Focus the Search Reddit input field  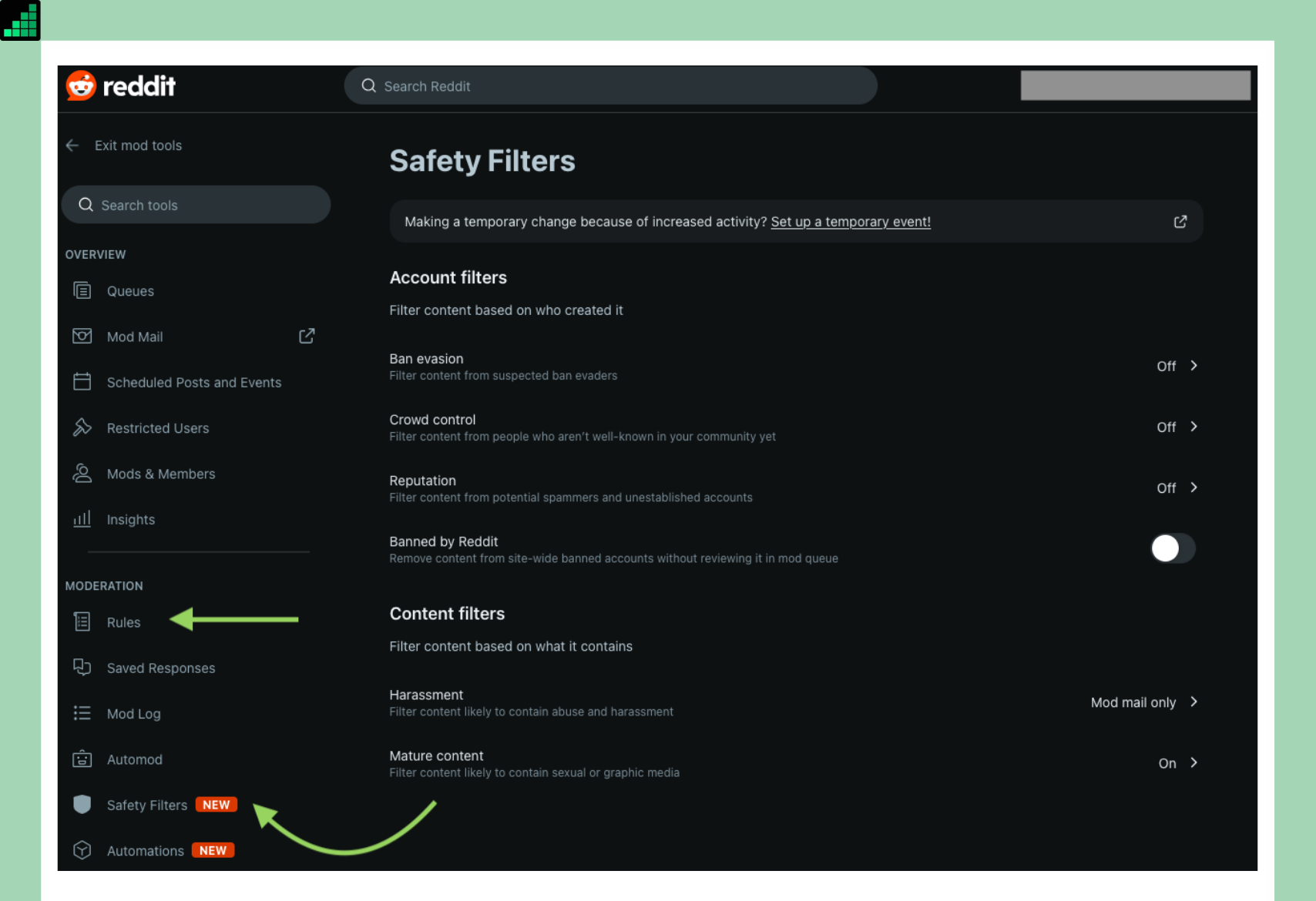610,85
